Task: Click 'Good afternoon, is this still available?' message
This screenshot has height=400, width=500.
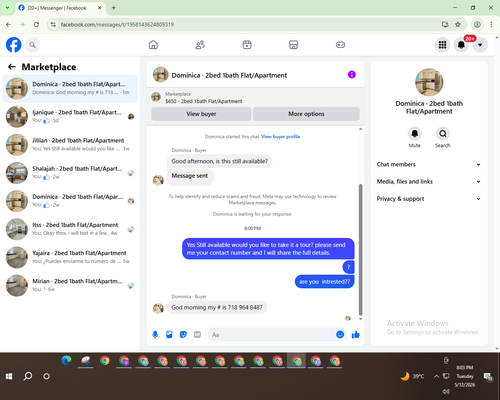Action: [220, 161]
